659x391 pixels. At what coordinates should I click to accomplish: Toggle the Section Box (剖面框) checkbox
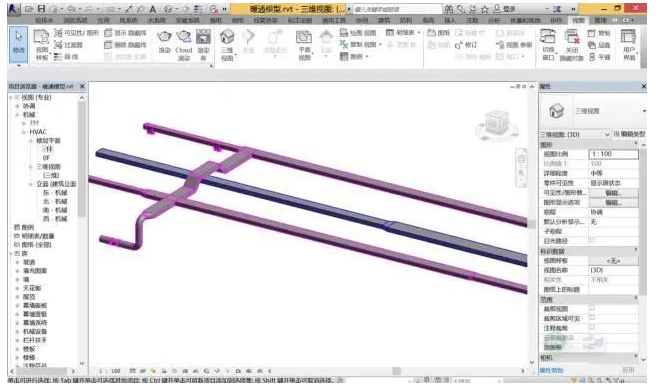(592, 347)
